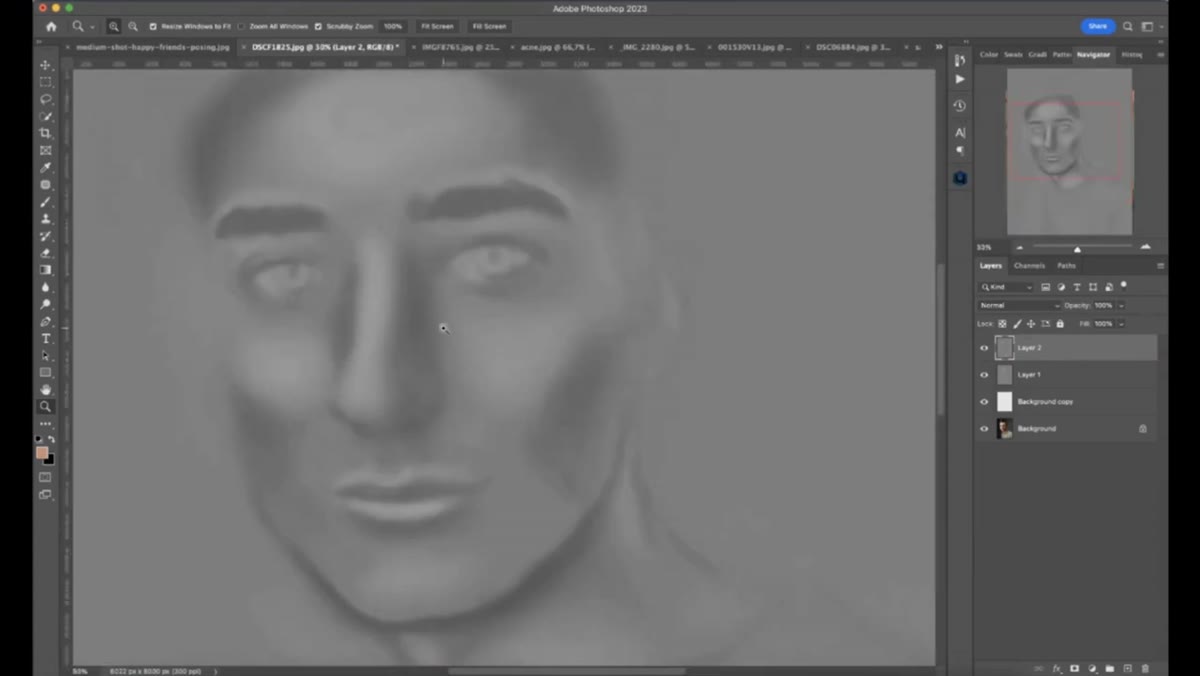
Task: Hide Layer 1 using its eye icon
Action: coord(984,375)
